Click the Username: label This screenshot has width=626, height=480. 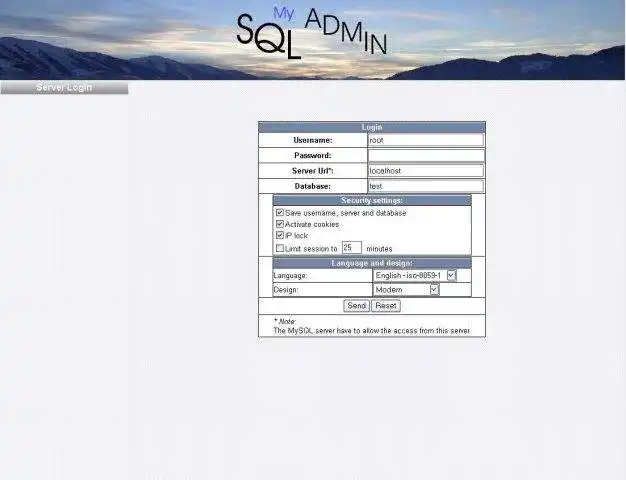[x=313, y=140]
